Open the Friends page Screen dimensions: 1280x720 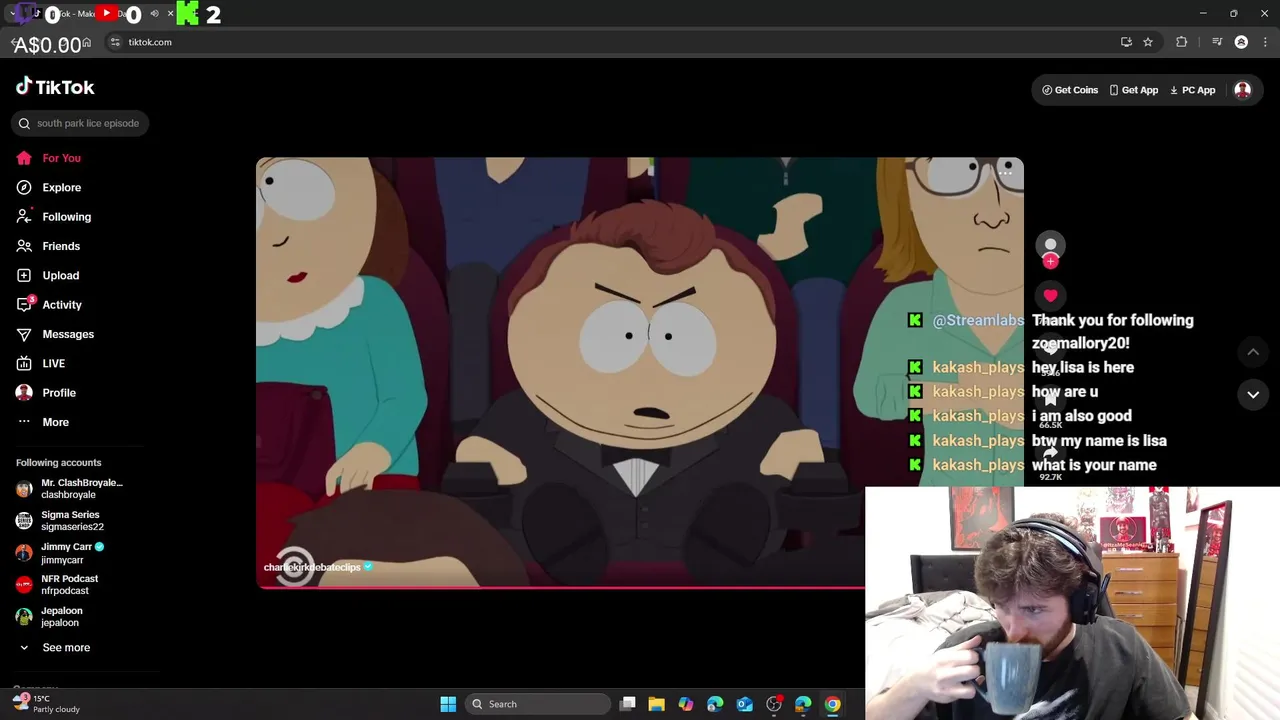[48, 246]
